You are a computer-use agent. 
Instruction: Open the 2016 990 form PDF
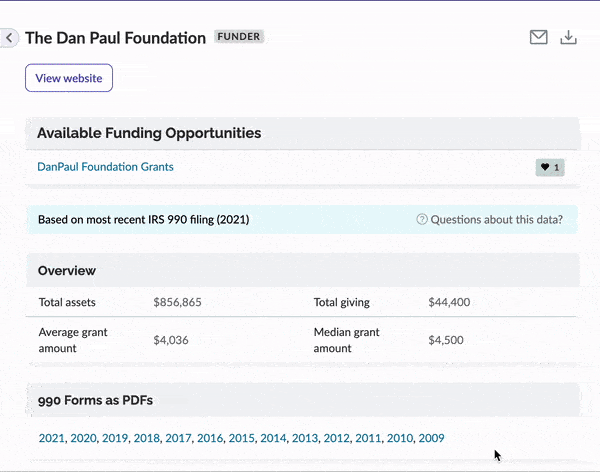click(x=210, y=438)
